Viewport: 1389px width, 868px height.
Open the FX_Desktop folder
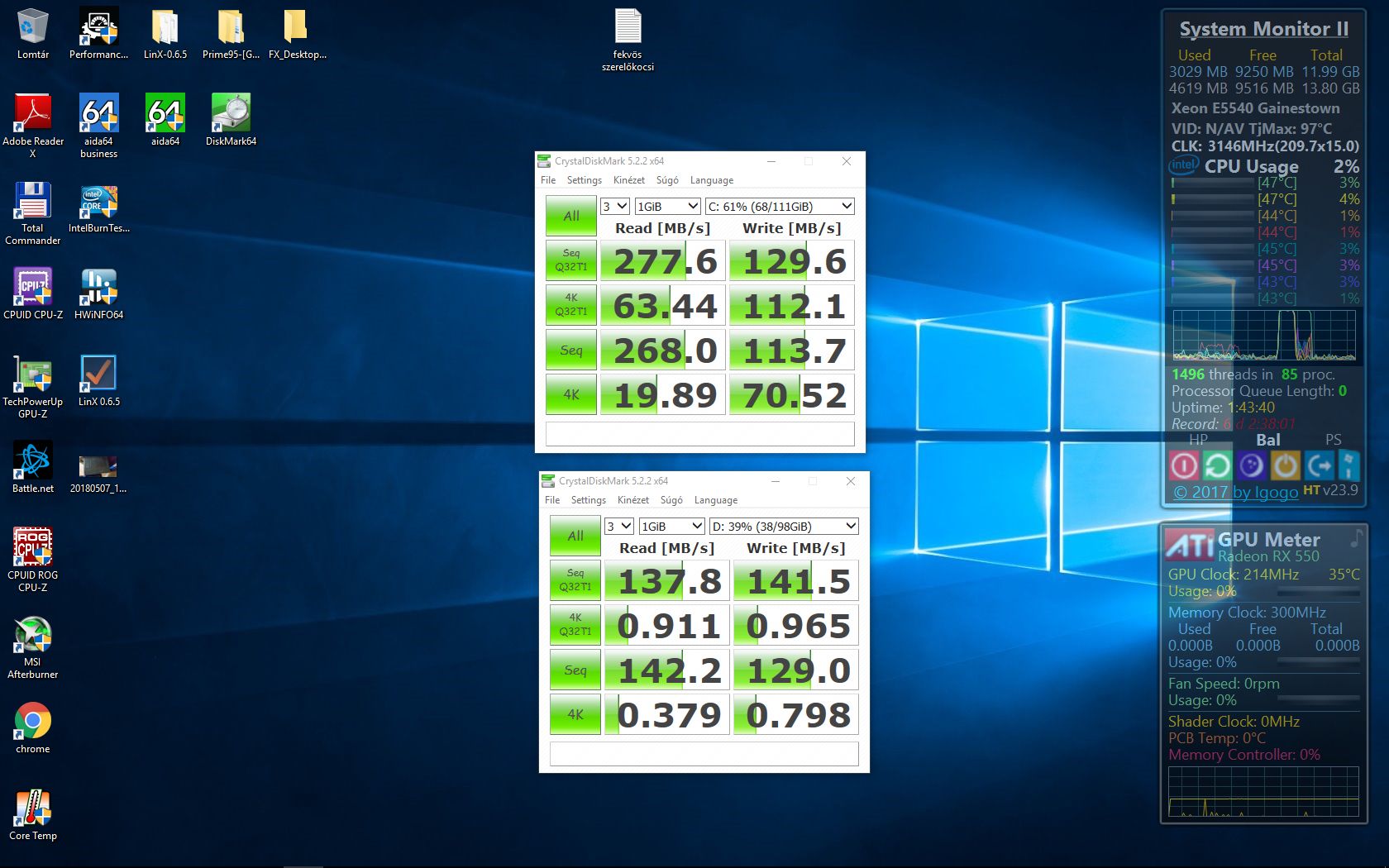(297, 33)
